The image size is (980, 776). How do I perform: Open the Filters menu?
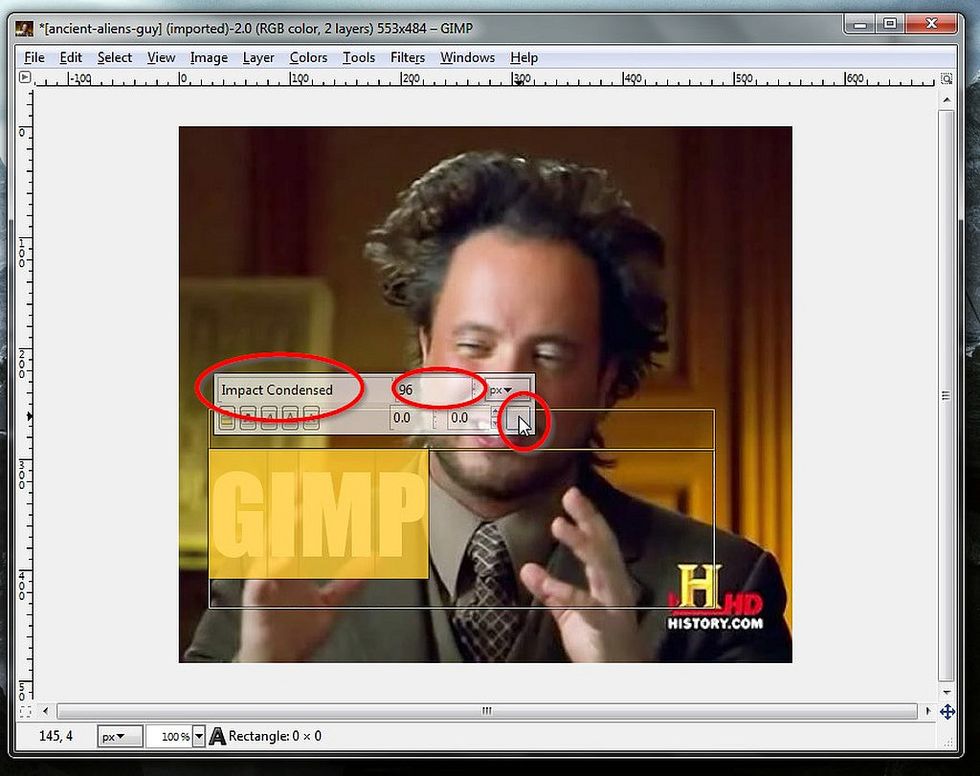(x=407, y=57)
